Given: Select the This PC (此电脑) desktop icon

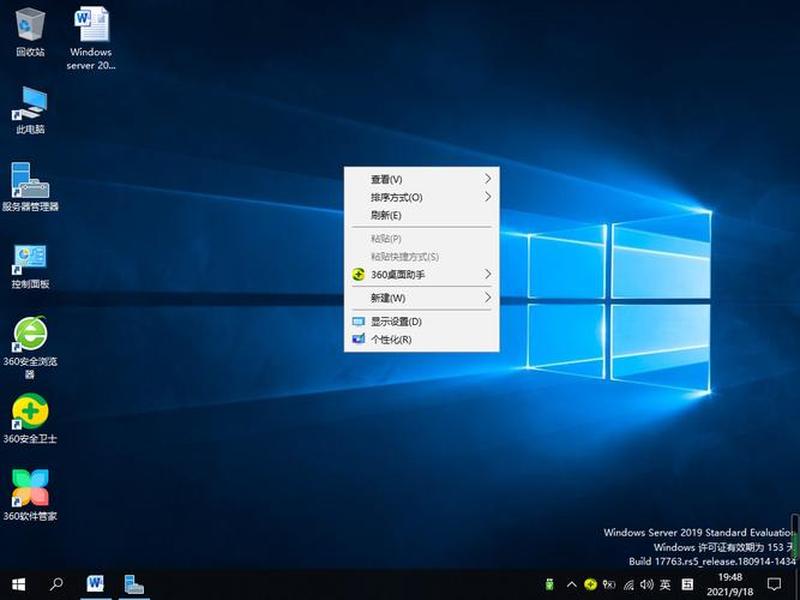Looking at the screenshot, I should [x=30, y=110].
